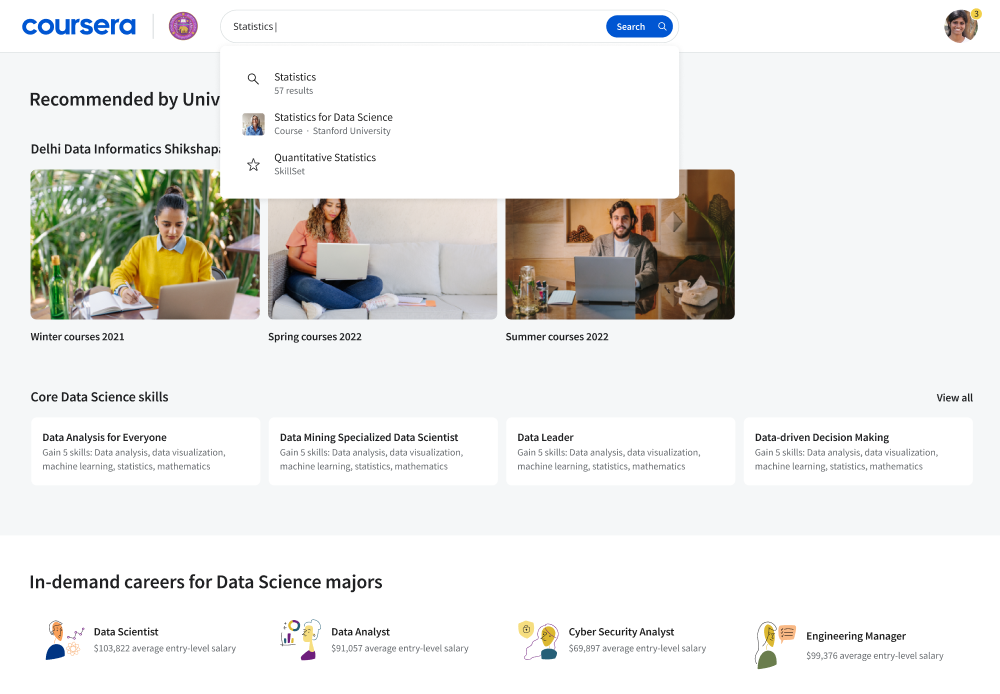Click the Data Analyst career illustration
This screenshot has height=694, width=1000.
click(300, 640)
